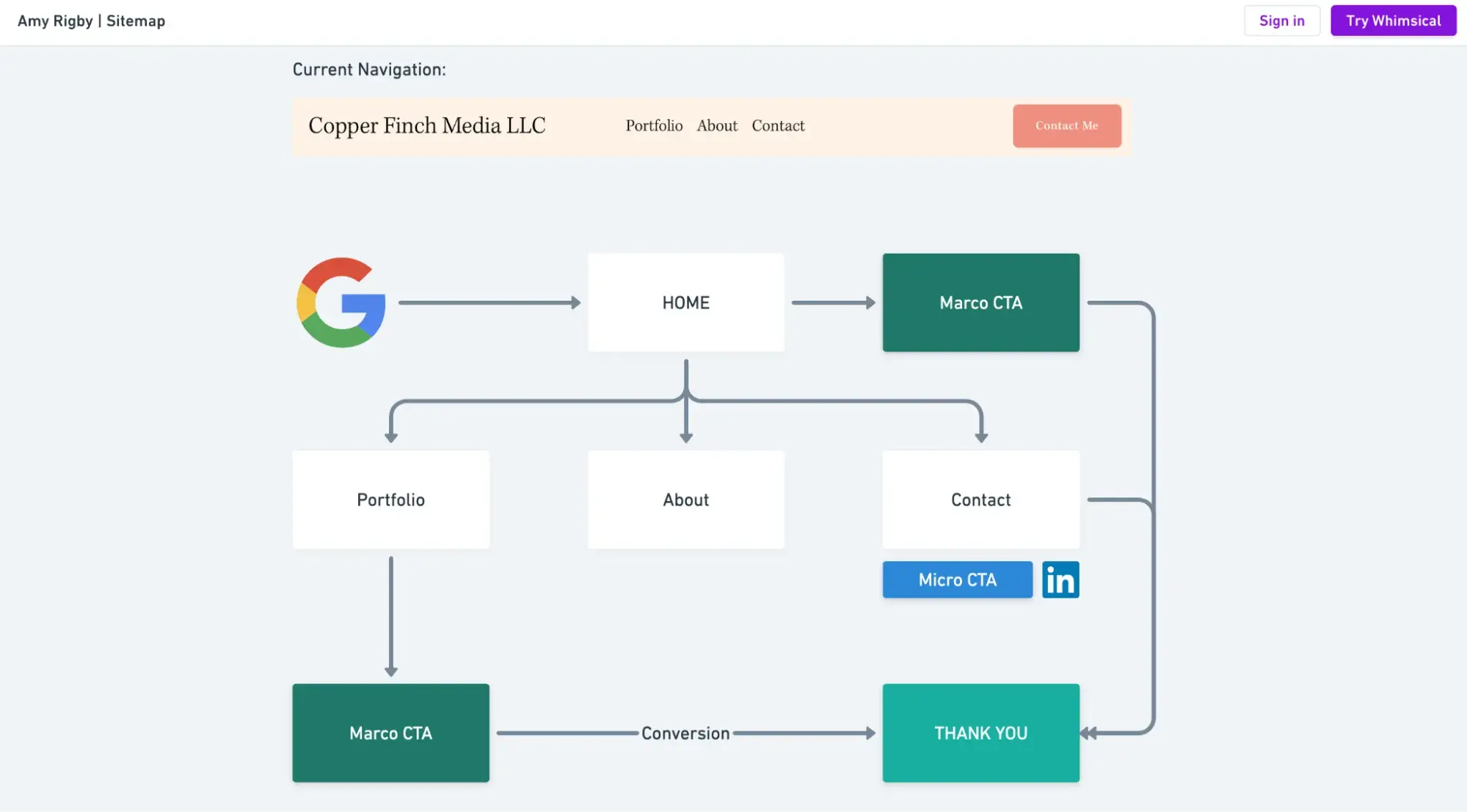Open Portfolio in the navigation mockup
The width and height of the screenshot is (1467, 812).
click(x=654, y=125)
